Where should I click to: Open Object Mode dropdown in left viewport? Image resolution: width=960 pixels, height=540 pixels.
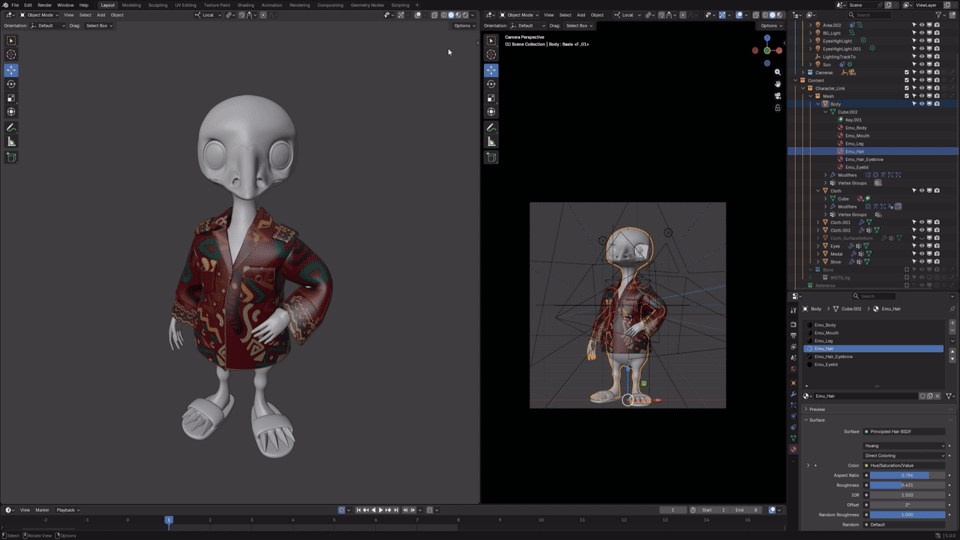pyautogui.click(x=39, y=15)
